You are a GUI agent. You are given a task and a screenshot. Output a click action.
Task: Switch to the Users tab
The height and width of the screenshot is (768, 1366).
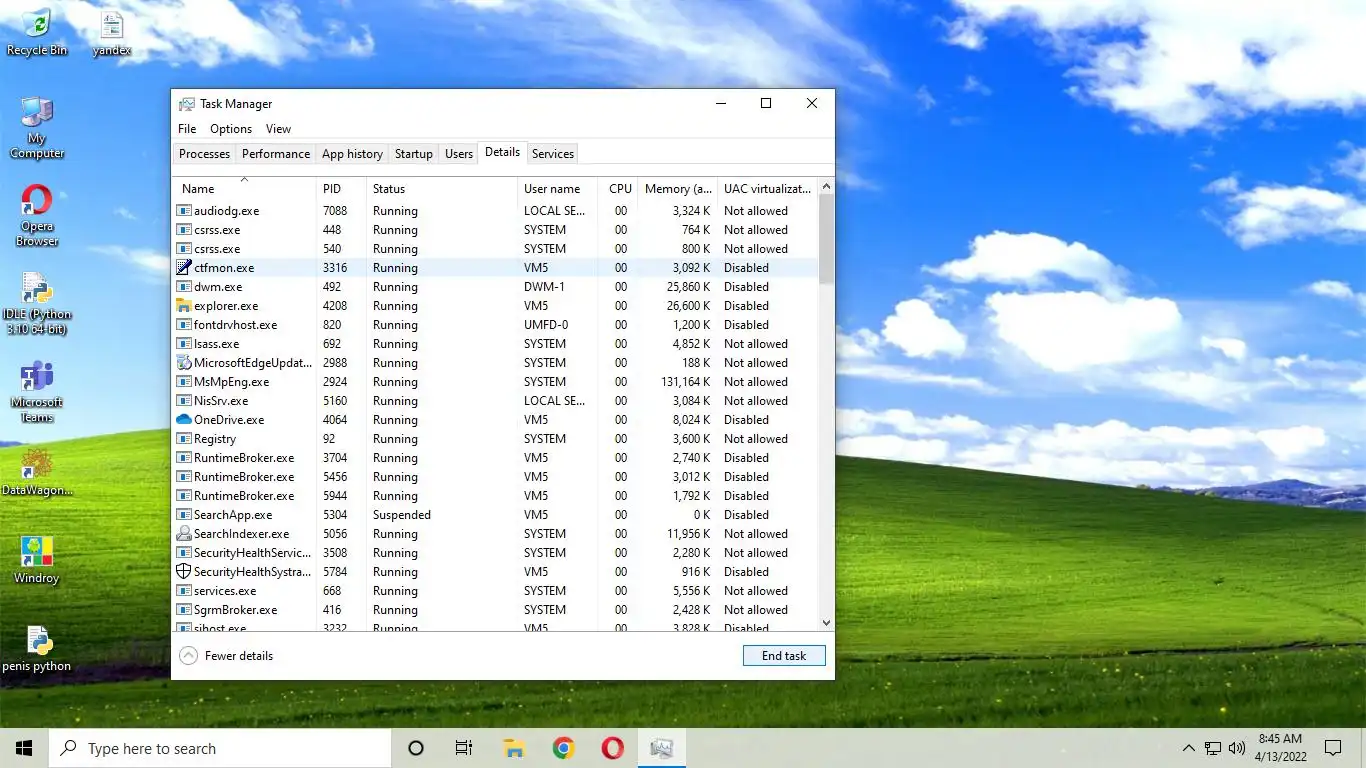[x=459, y=154]
